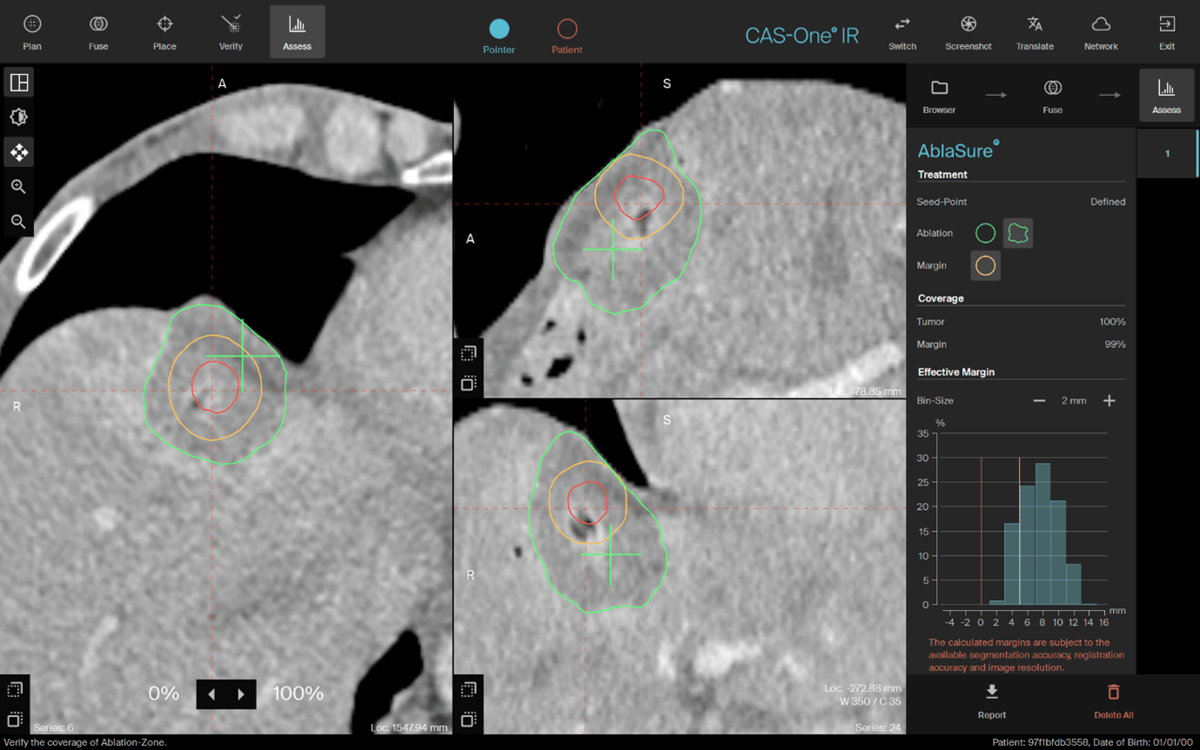1200x750 pixels.
Task: Activate the Patient mode circle
Action: [567, 29]
